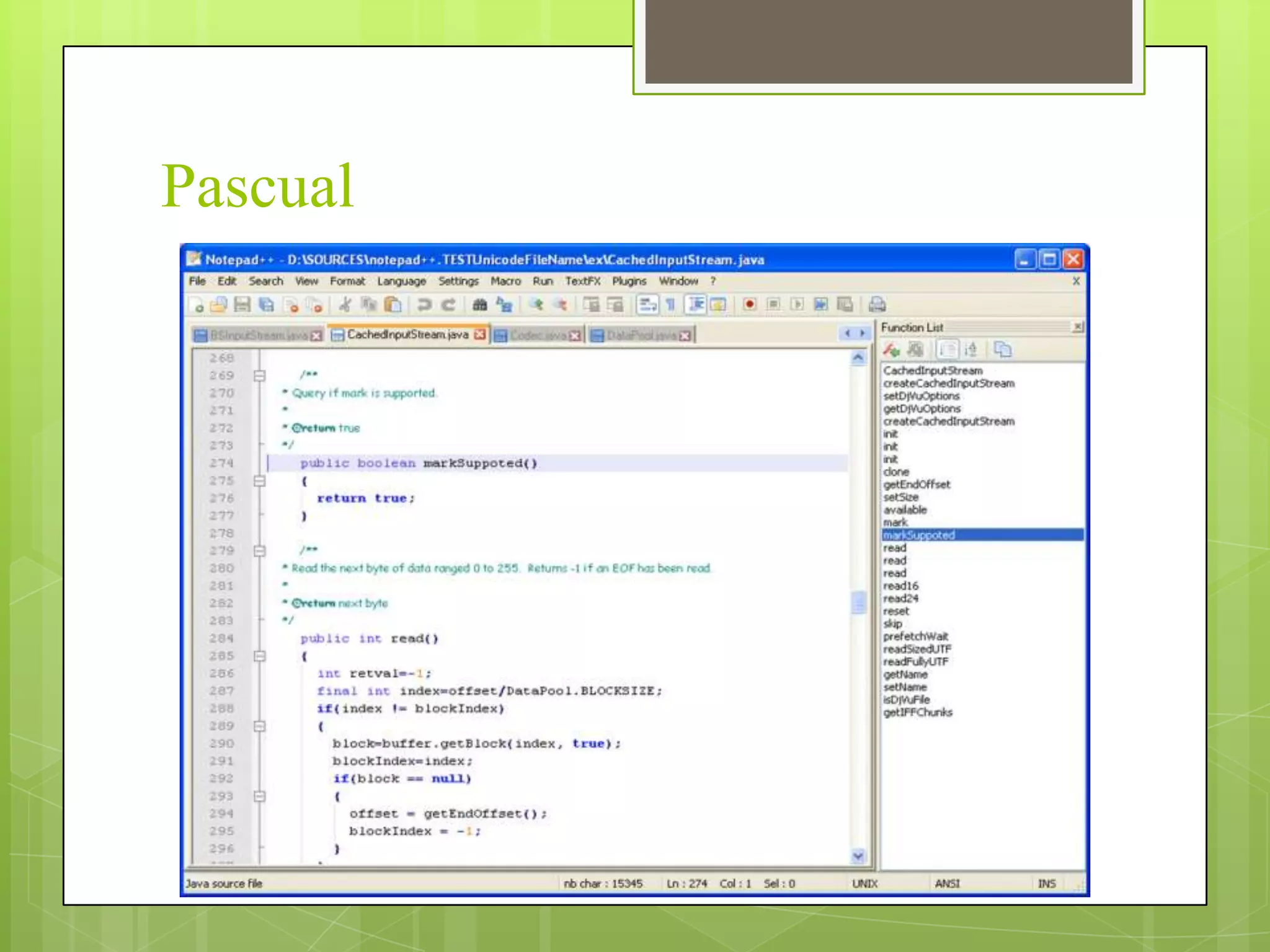Click the Paste clipboard icon
This screenshot has width=1270, height=952.
[x=393, y=304]
